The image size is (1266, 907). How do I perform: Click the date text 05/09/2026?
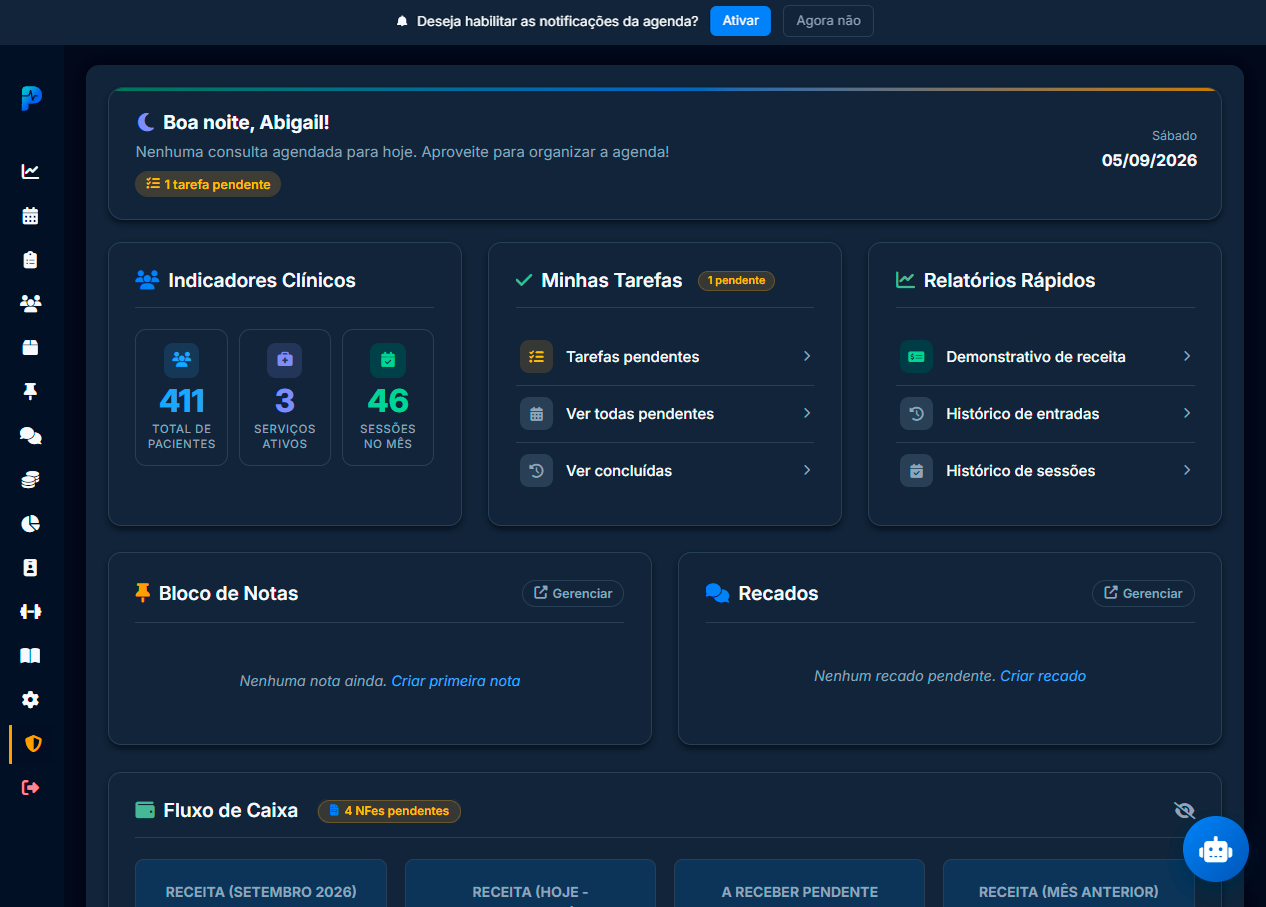coord(1149,160)
